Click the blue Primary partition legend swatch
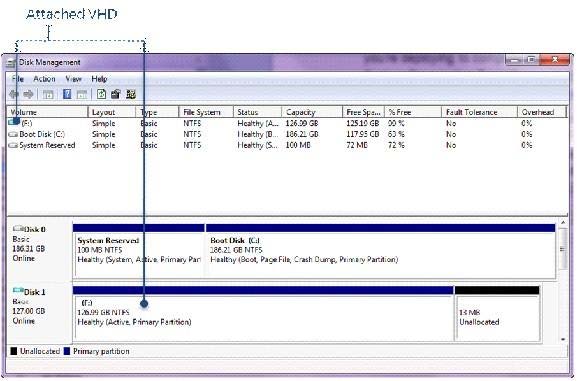The image size is (577, 381). click(x=67, y=351)
